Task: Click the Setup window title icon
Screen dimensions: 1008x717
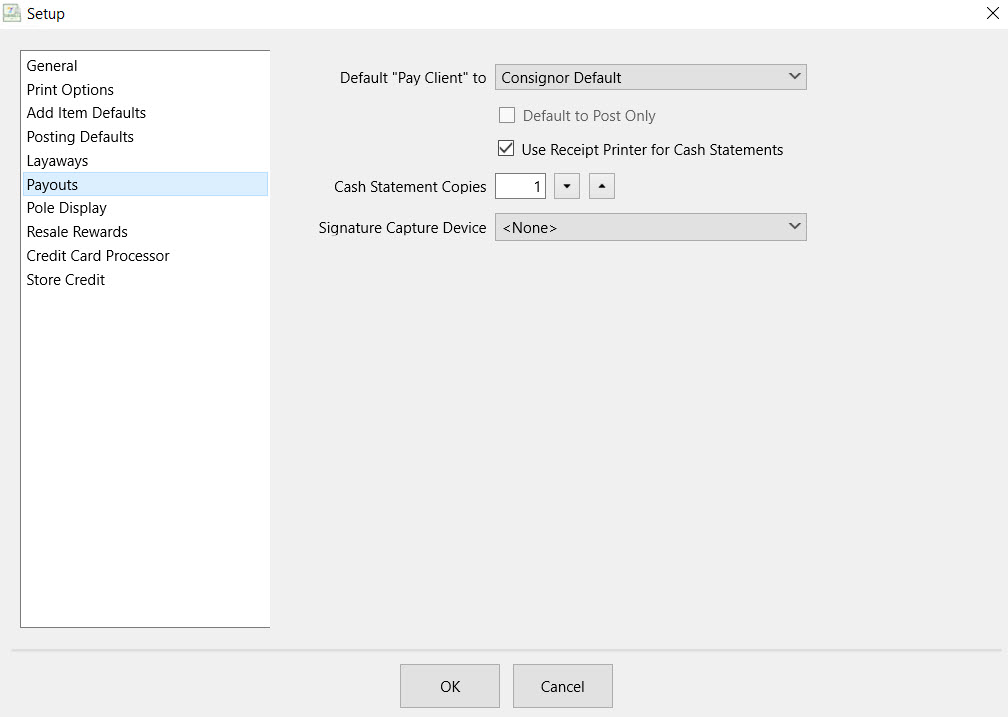Action: pos(12,14)
